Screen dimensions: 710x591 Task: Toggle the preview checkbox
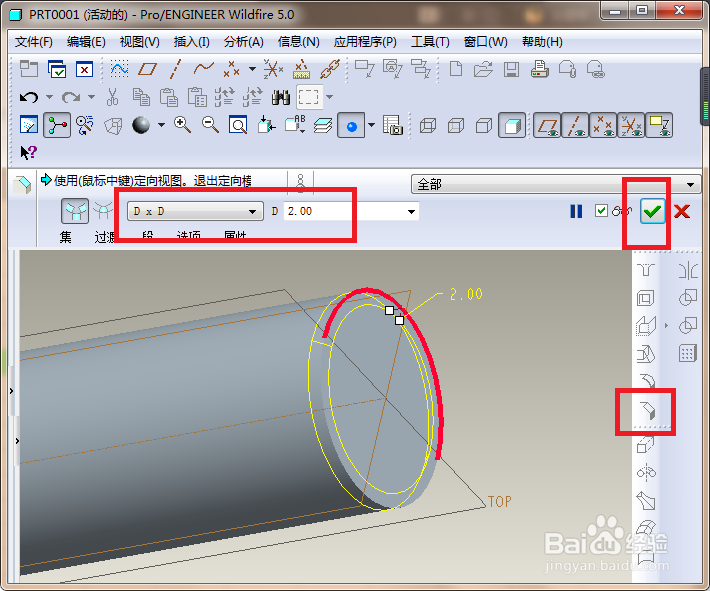pos(601,211)
